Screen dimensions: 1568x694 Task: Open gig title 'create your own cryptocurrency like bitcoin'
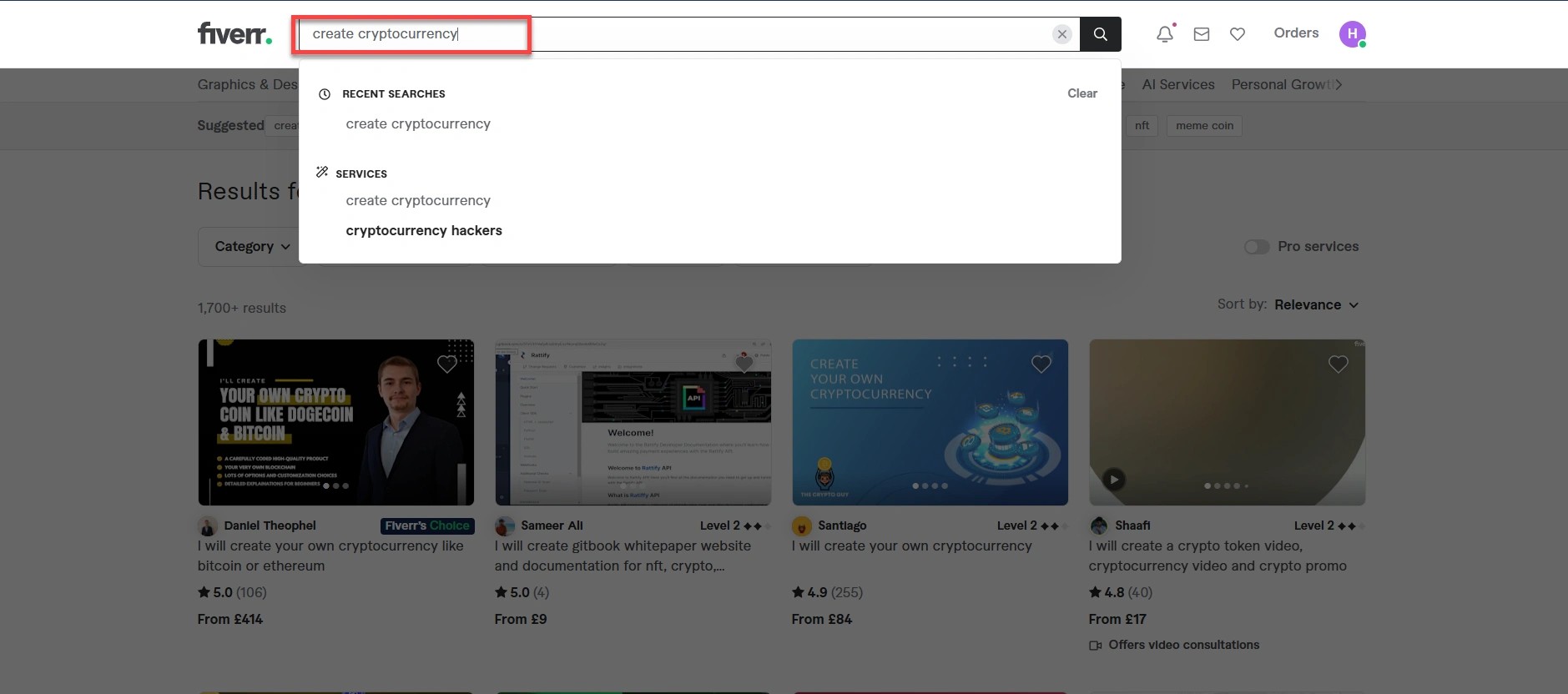pos(330,556)
